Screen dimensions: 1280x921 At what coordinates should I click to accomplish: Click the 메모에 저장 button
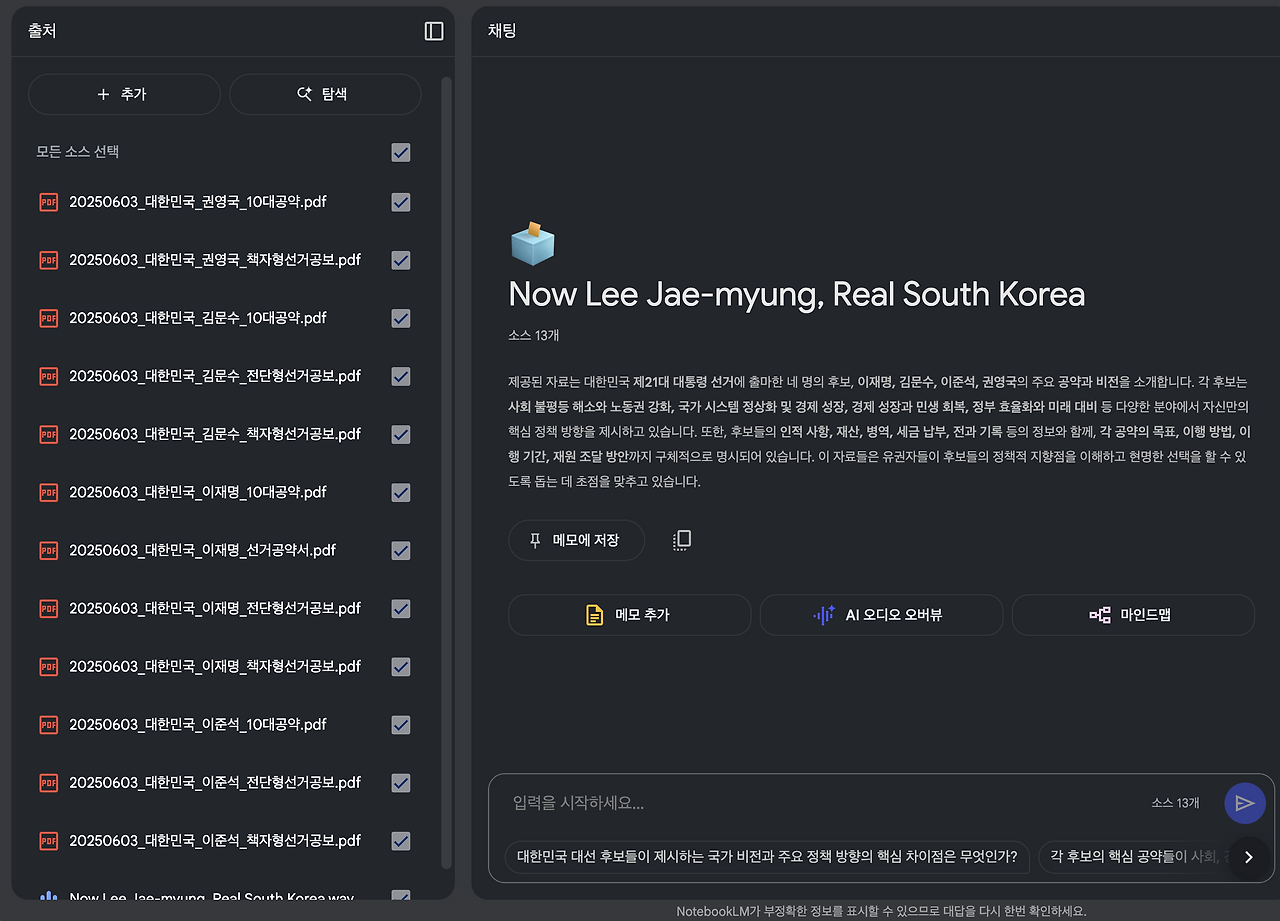pyautogui.click(x=576, y=539)
